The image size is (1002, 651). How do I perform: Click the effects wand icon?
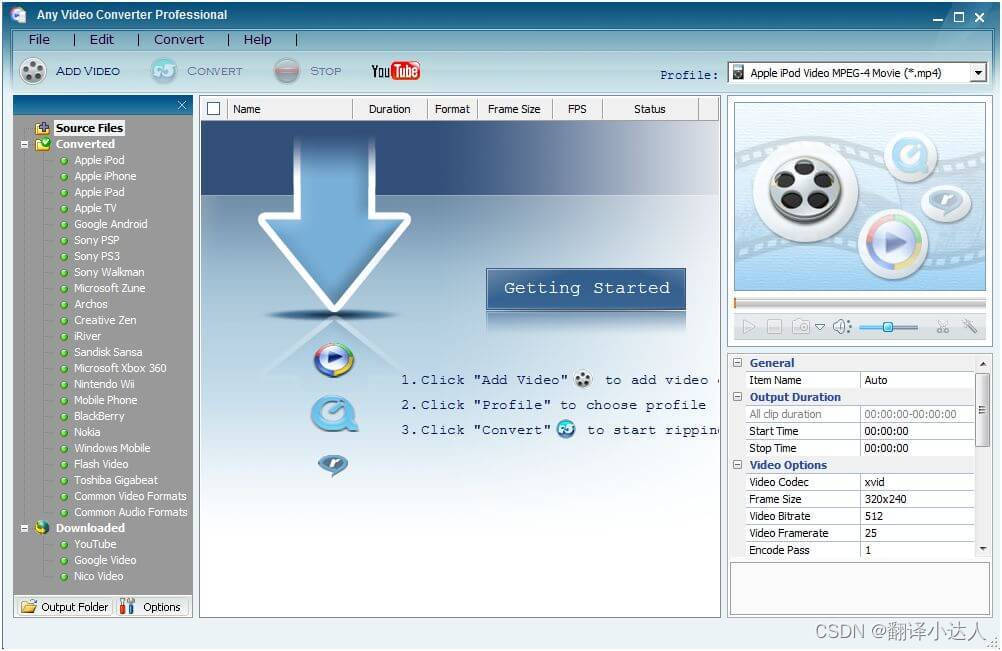[x=969, y=326]
